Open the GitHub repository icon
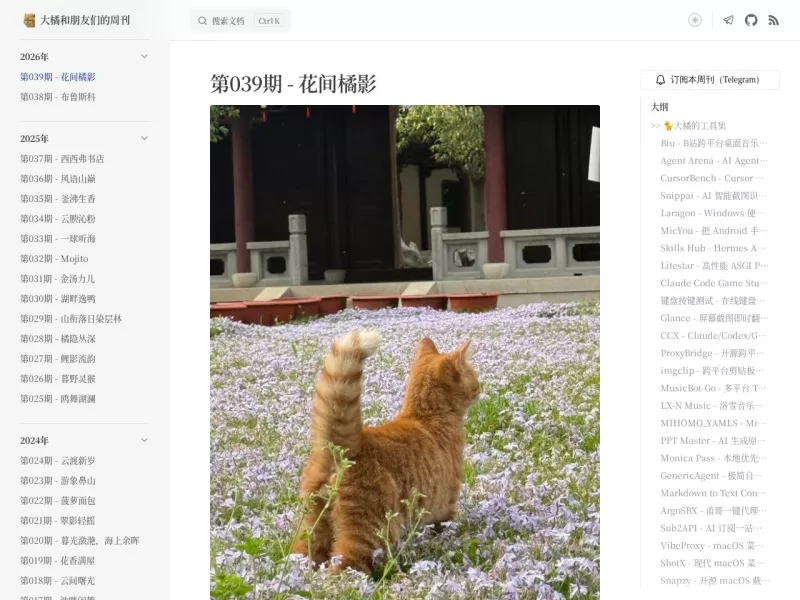 click(x=751, y=20)
